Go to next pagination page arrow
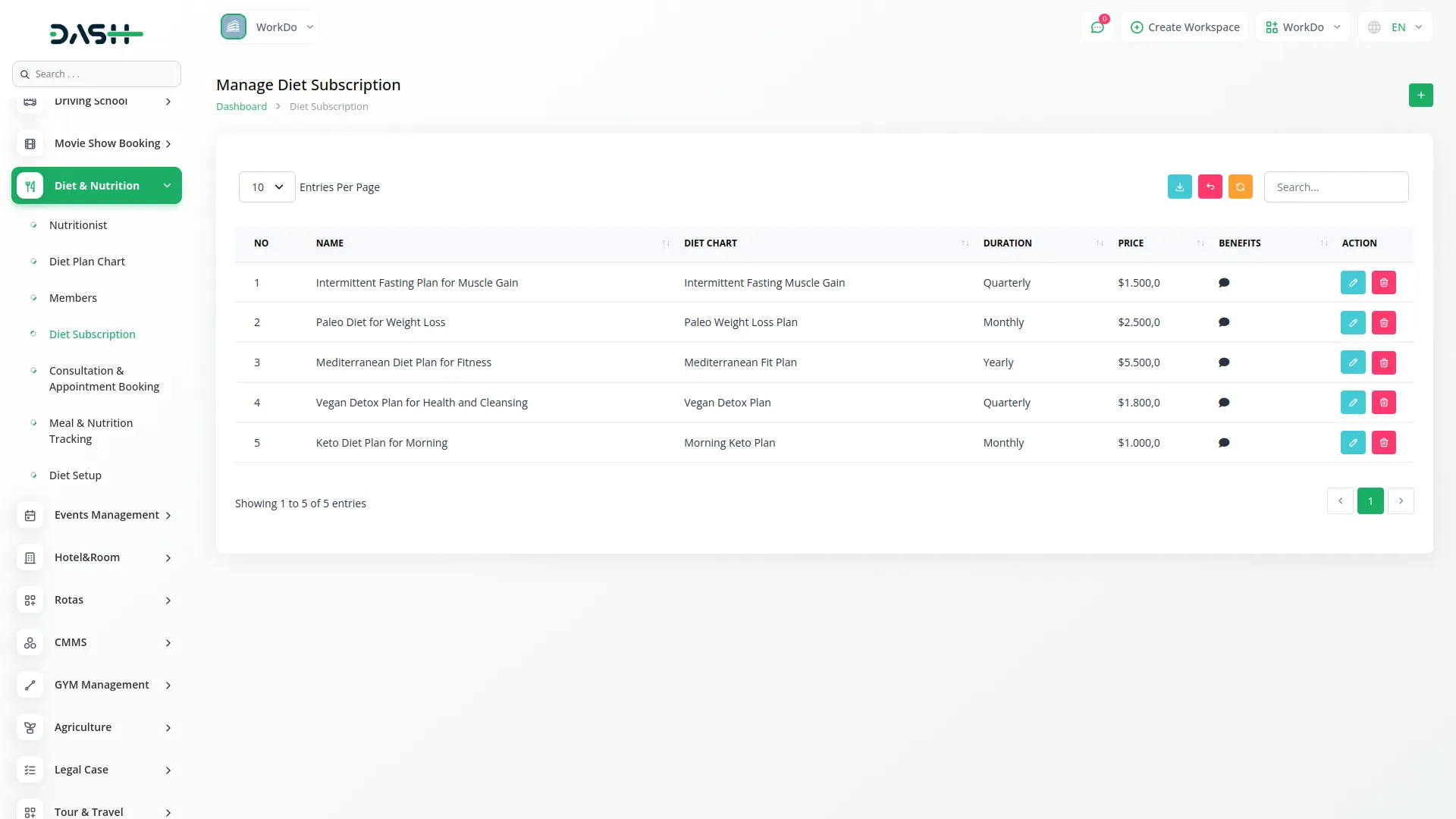Screen dimensions: 1456x819 coord(1400,501)
